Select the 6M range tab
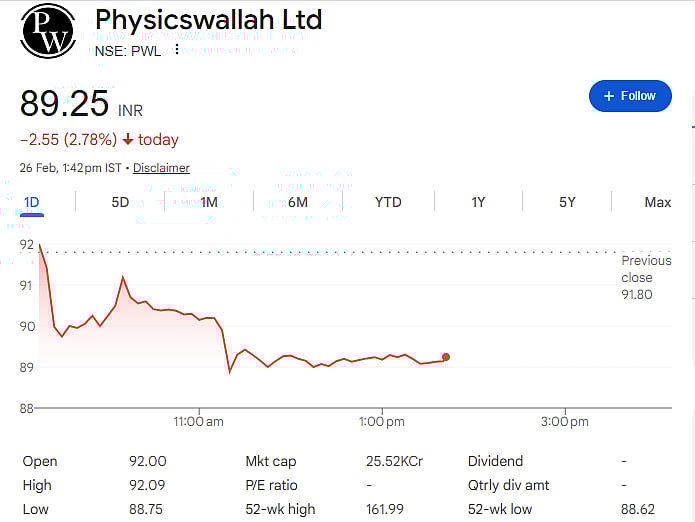The height and width of the screenshot is (522, 695). point(298,202)
